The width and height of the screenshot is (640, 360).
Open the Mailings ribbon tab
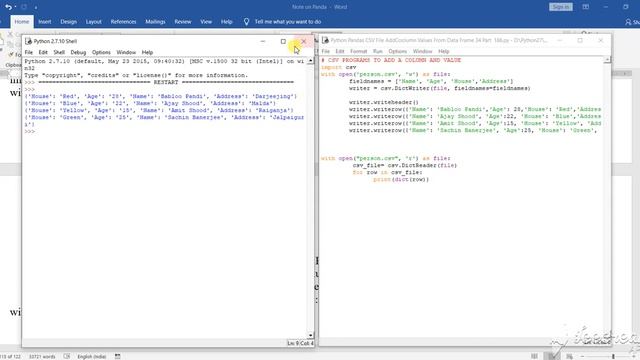tap(156, 22)
